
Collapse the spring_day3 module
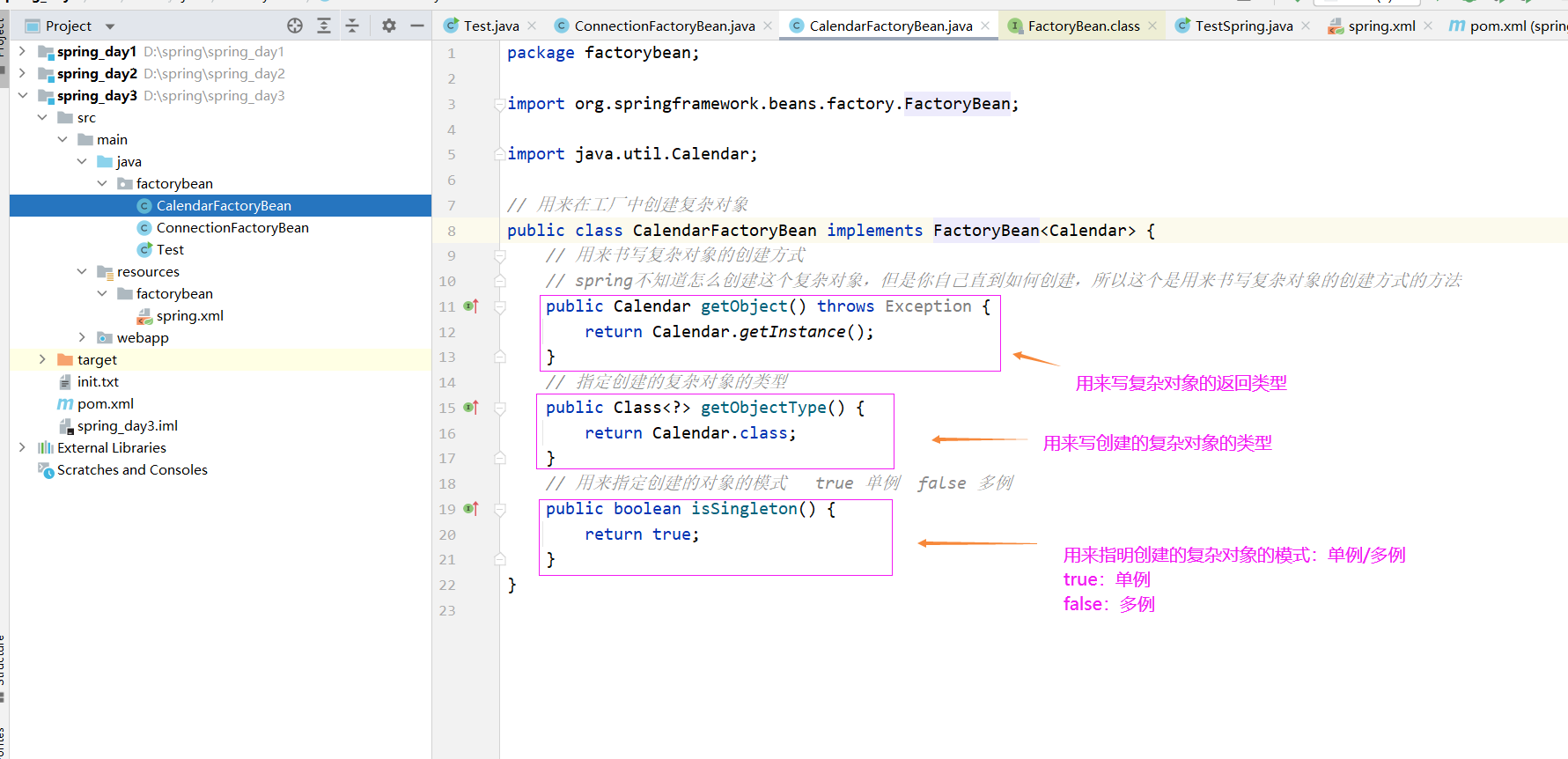(22, 95)
